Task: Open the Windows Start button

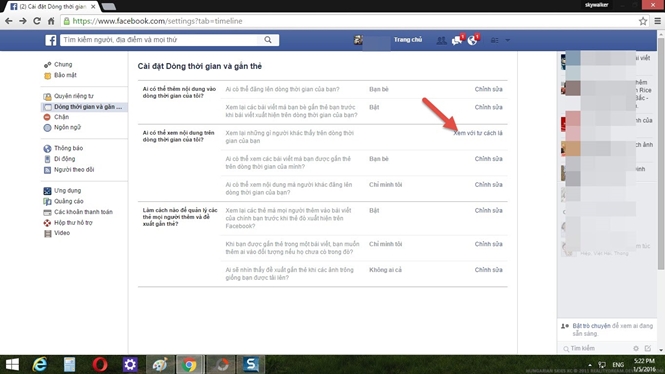Action: (12, 365)
